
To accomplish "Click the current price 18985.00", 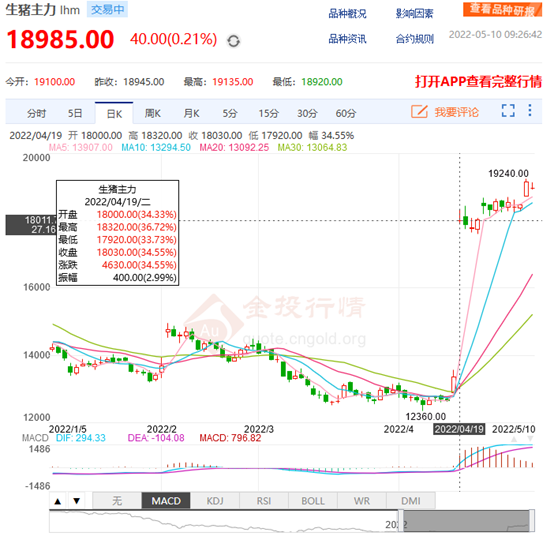I will coord(60,39).
